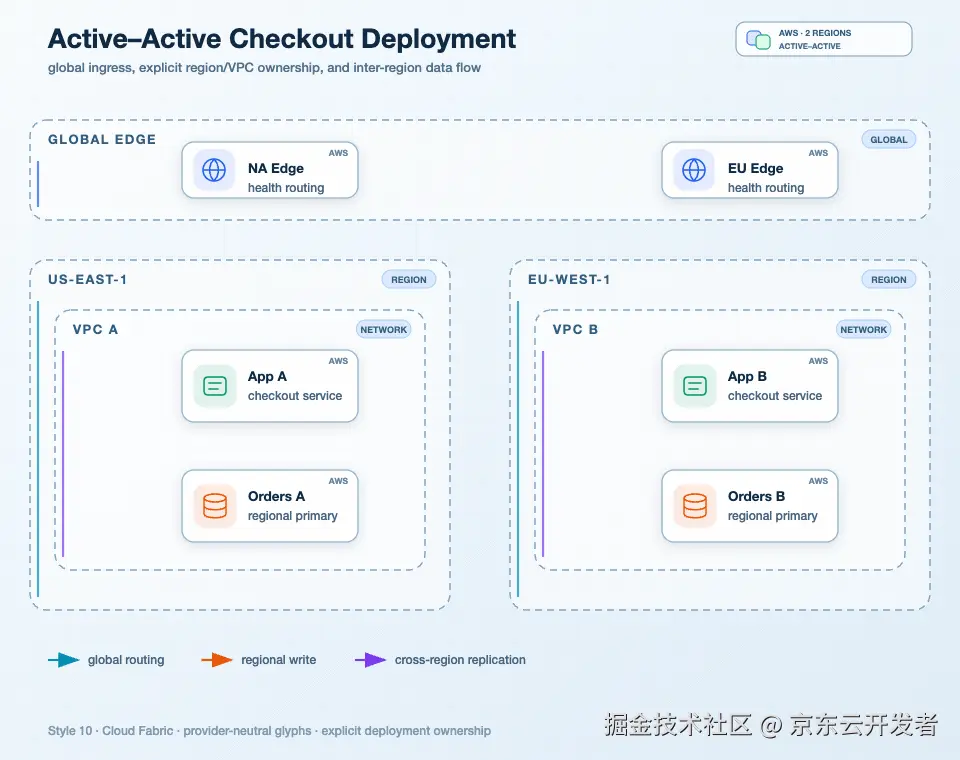Click the Style 10 Cloud Fabric footer text
960x760 pixels.
coord(269,731)
